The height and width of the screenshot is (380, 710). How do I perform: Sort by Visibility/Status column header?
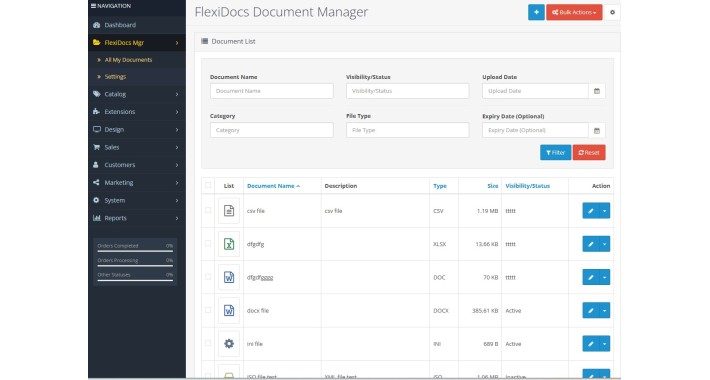[528, 186]
